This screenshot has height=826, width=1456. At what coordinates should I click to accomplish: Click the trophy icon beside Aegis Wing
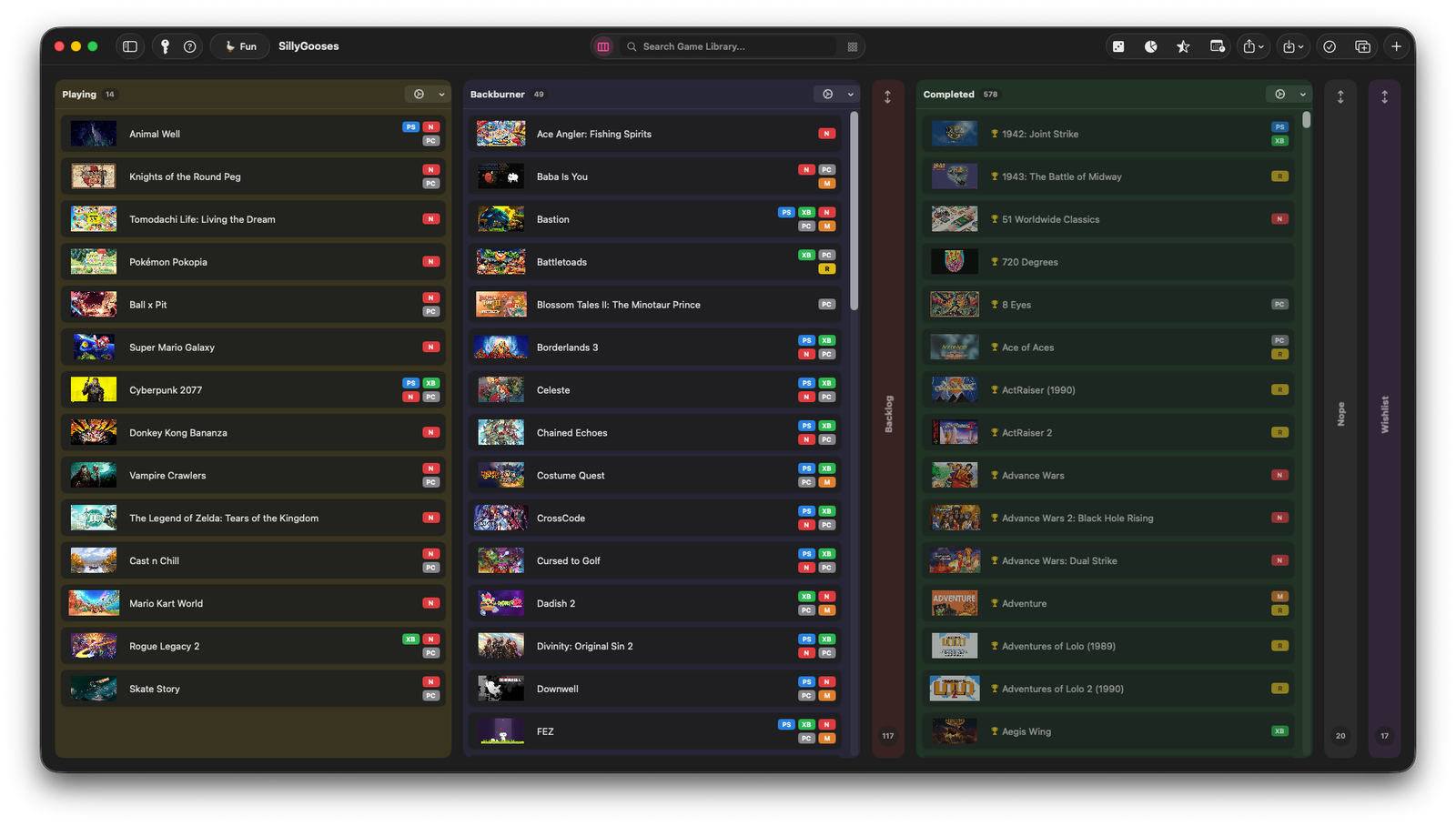click(x=995, y=731)
